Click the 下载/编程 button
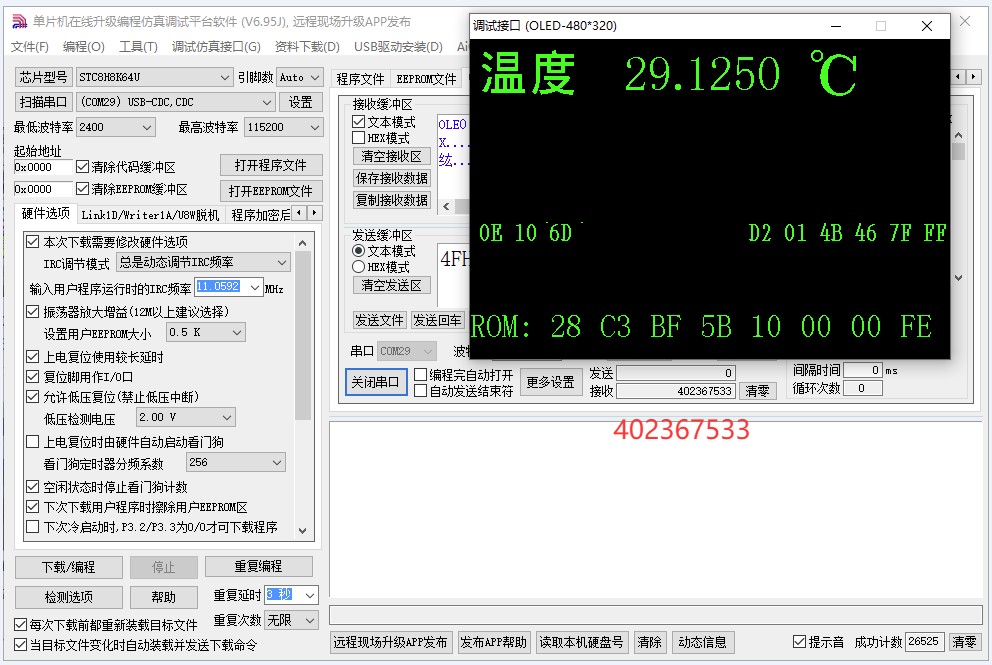 pos(68,567)
